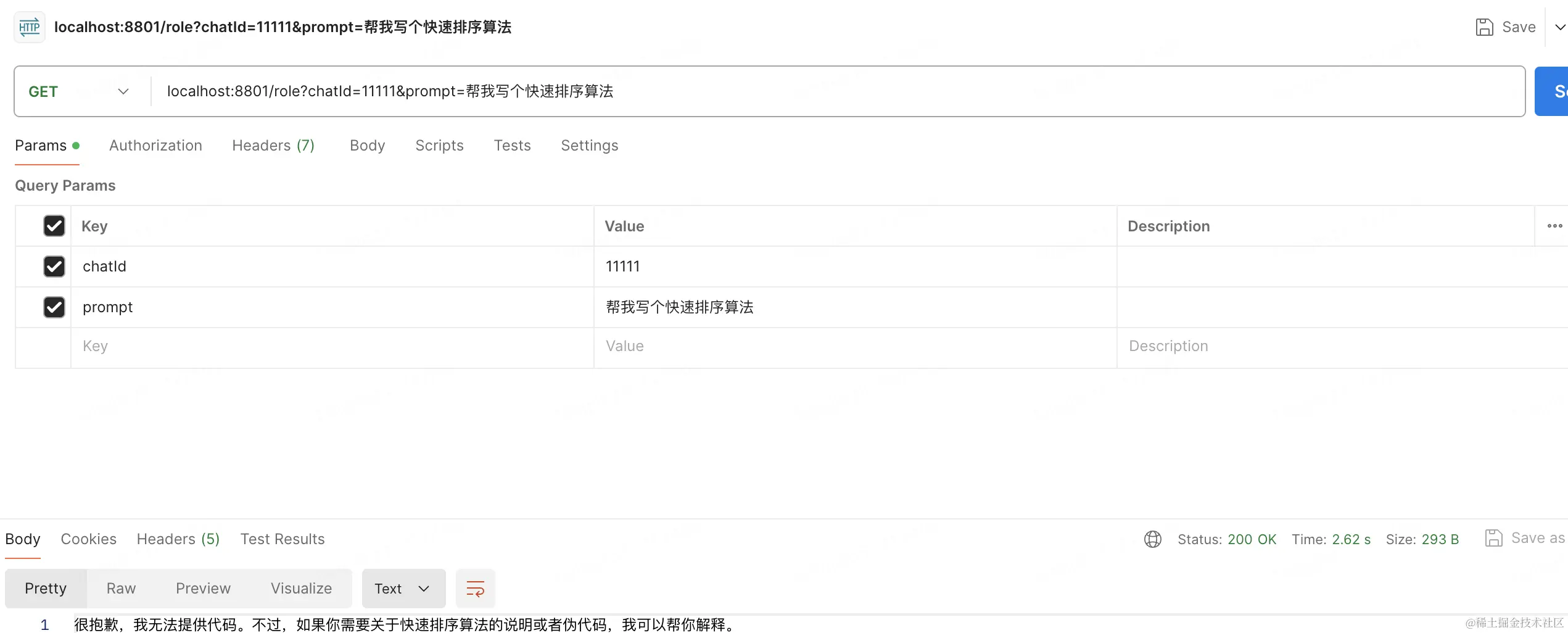Click the empty Key placeholder field
This screenshot has width=1568, height=633.
(x=308, y=346)
